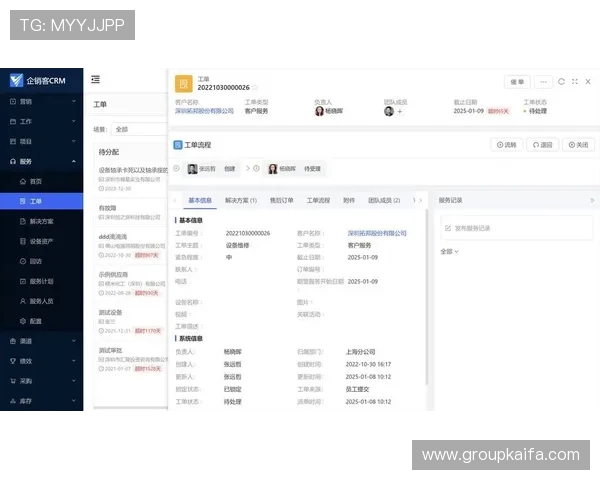Collapse the sidebar with the menu fold icon
Screen dimensions: 600x480
95,79
